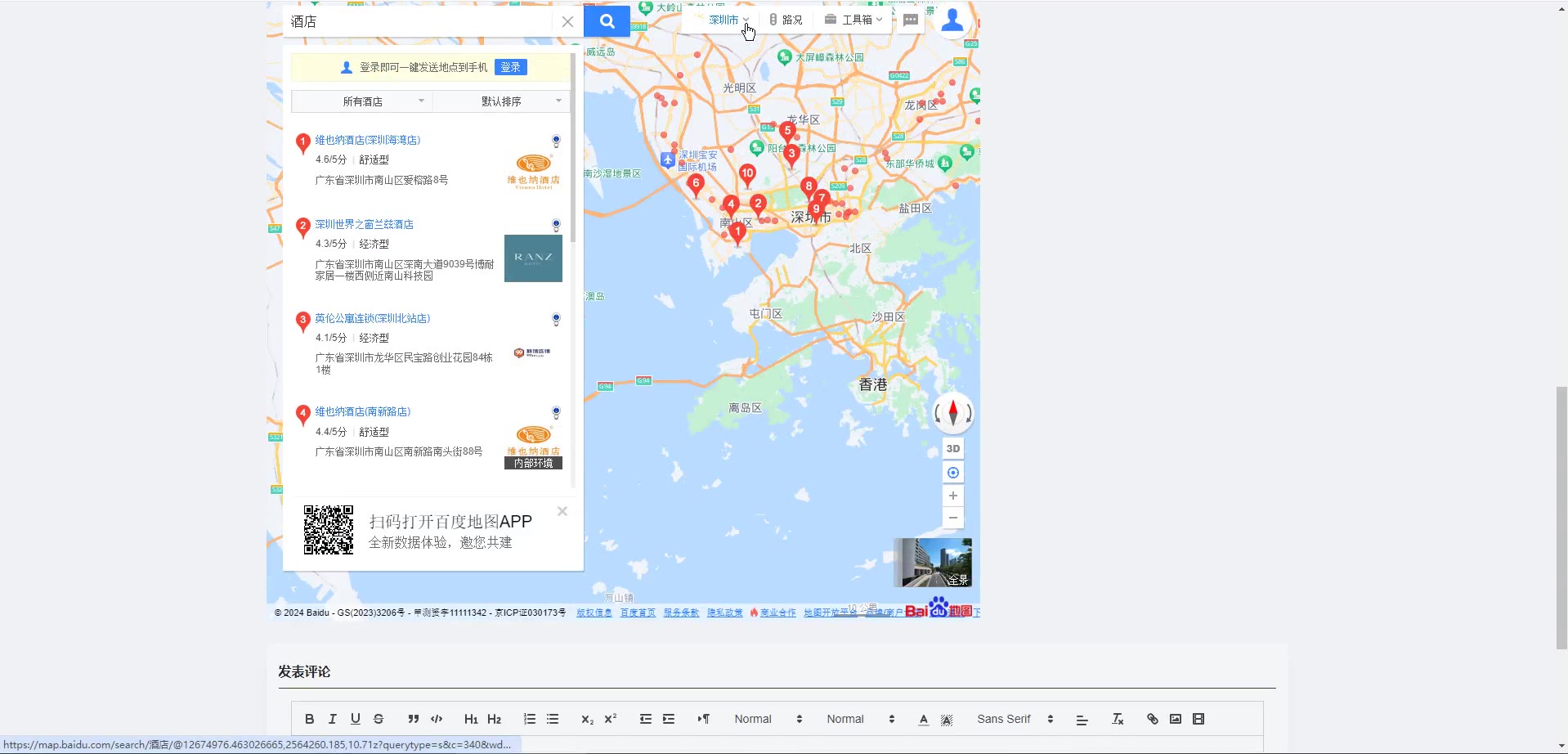Open 深圳世界之窗兰兹酒店 result link
Screen dimensions: 1568x754
point(365,224)
